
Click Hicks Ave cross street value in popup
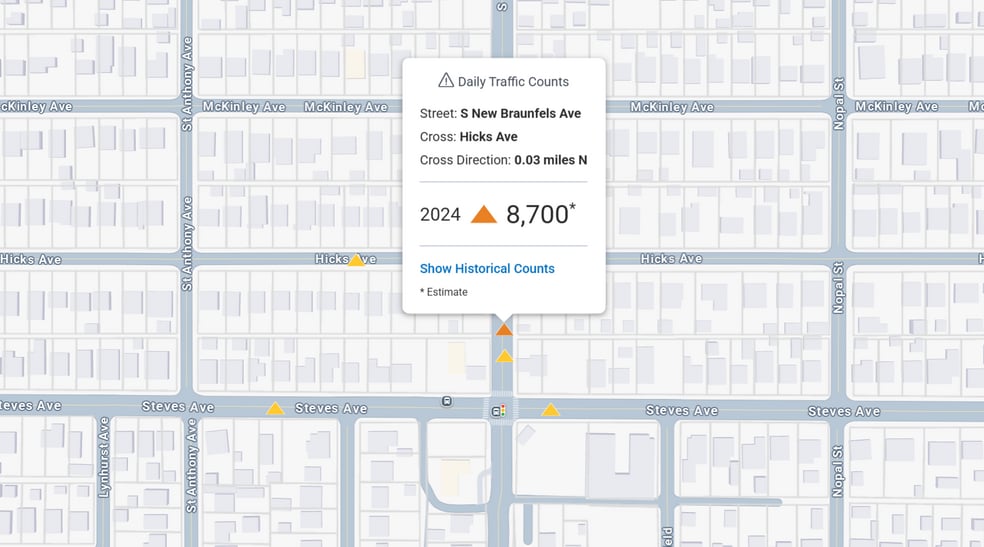coord(488,137)
